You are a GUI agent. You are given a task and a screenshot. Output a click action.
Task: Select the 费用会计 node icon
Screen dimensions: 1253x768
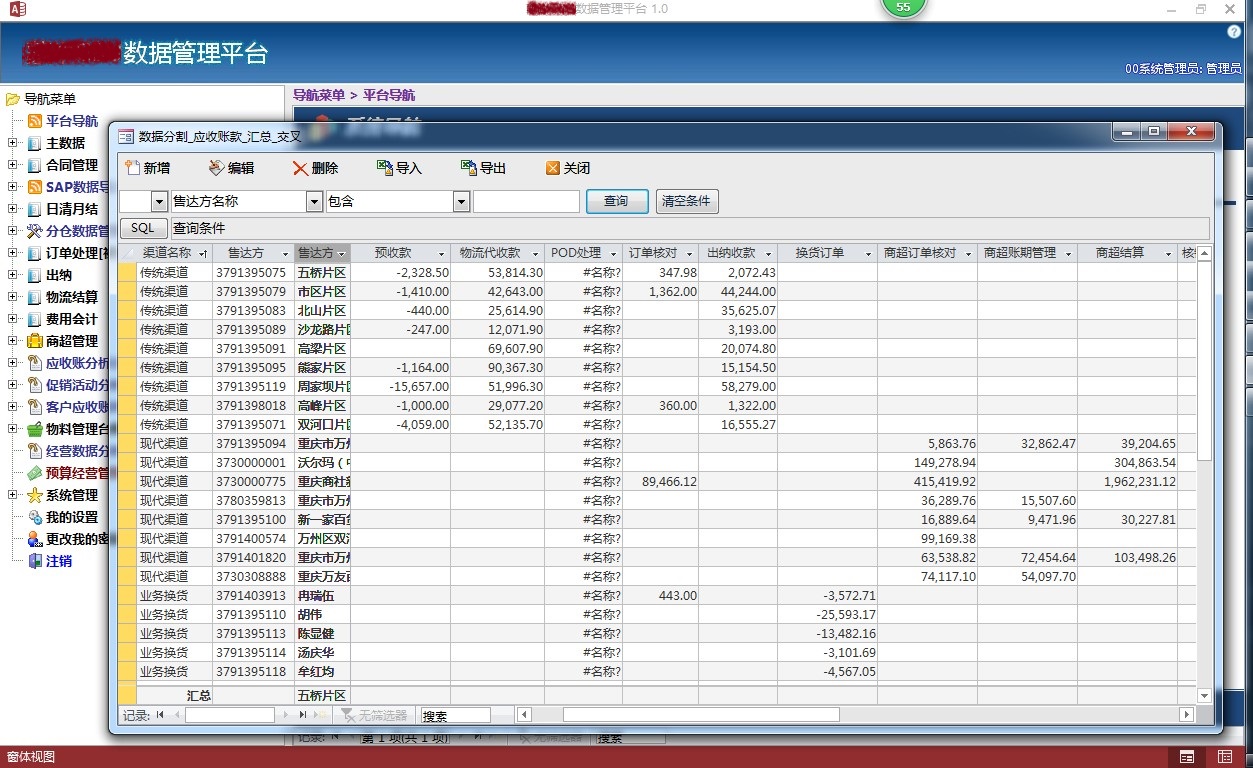[x=35, y=319]
